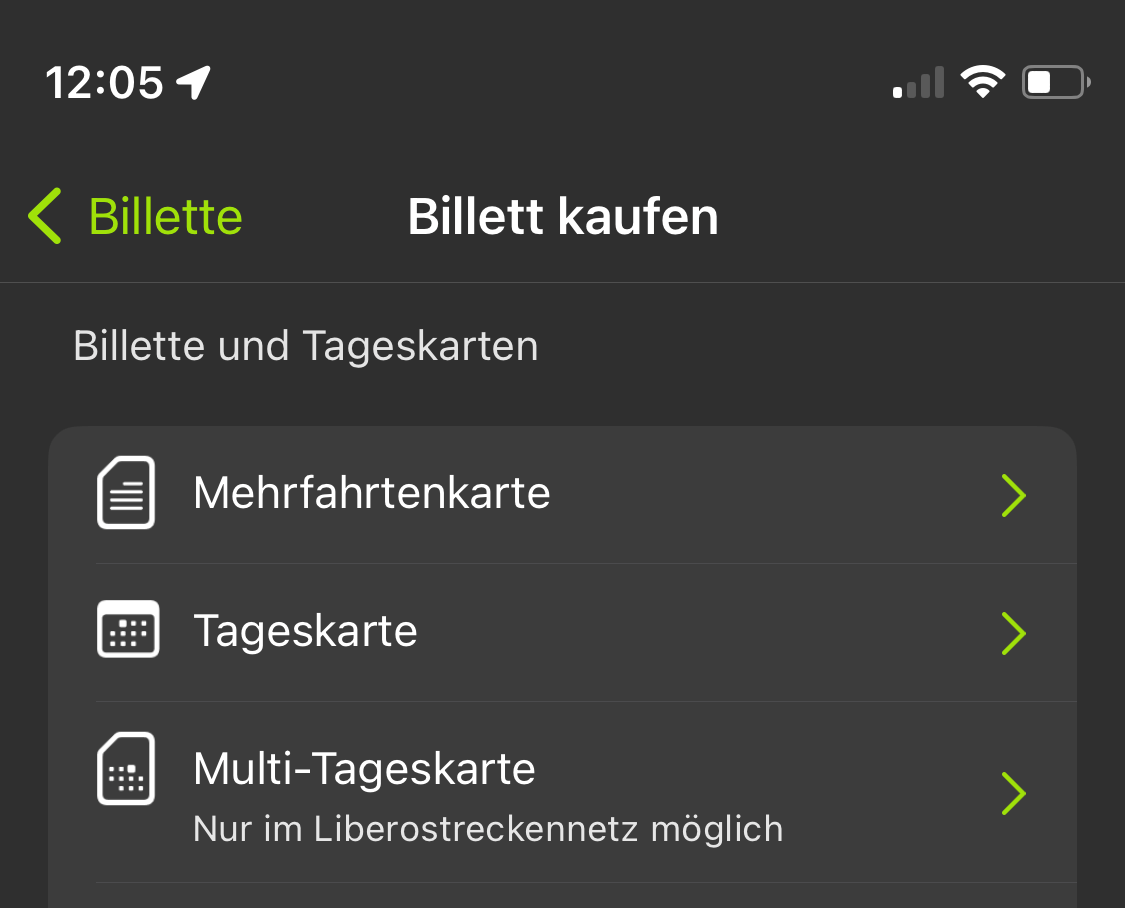The height and width of the screenshot is (908, 1125).
Task: Tap the Multi-Tageskarte card icon
Action: 126,769
